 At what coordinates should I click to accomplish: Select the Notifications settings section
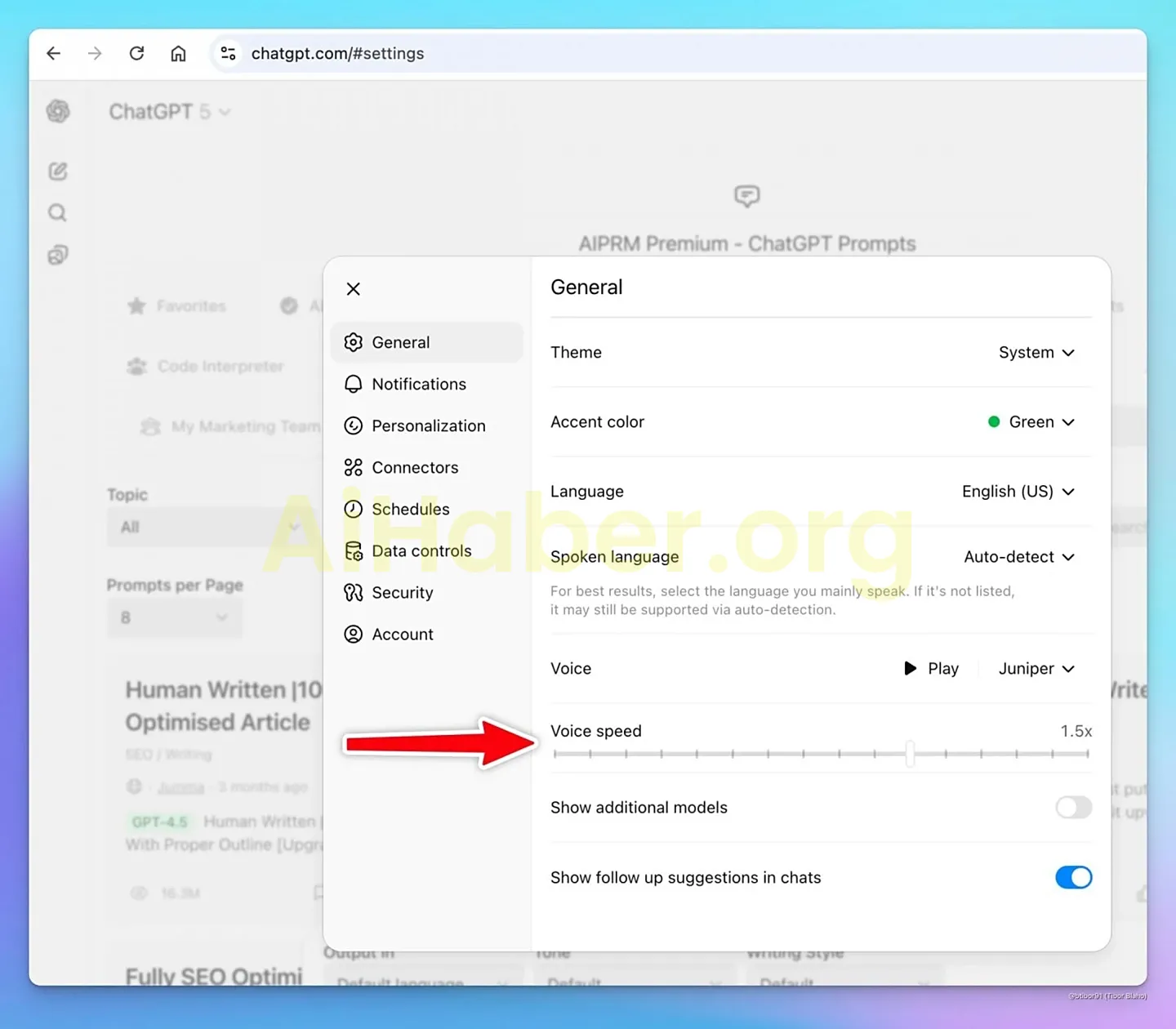pyautogui.click(x=419, y=384)
